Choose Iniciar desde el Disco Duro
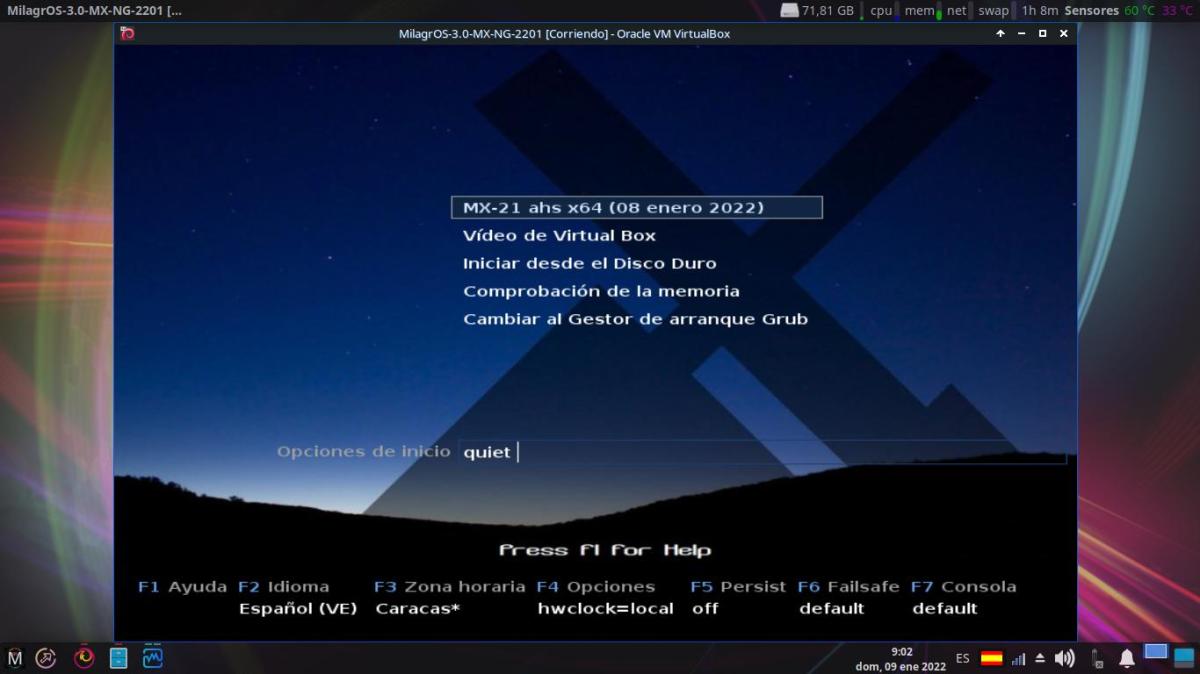This screenshot has width=1200, height=674. 589,263
